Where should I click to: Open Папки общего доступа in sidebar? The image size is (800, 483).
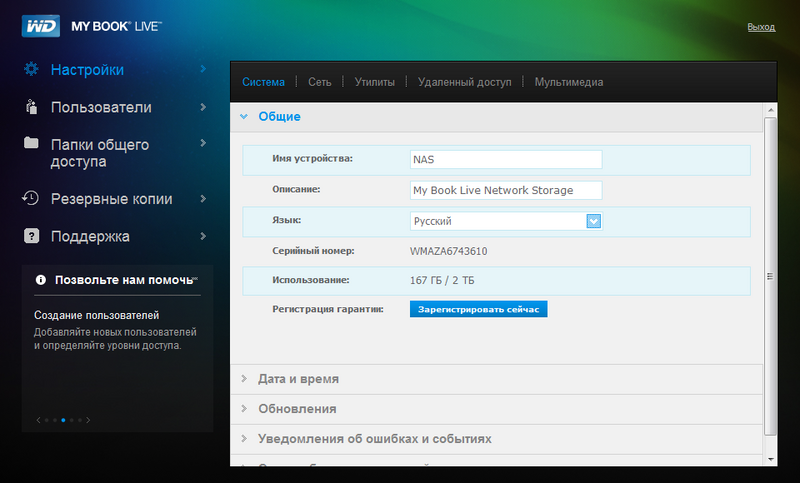click(99, 152)
